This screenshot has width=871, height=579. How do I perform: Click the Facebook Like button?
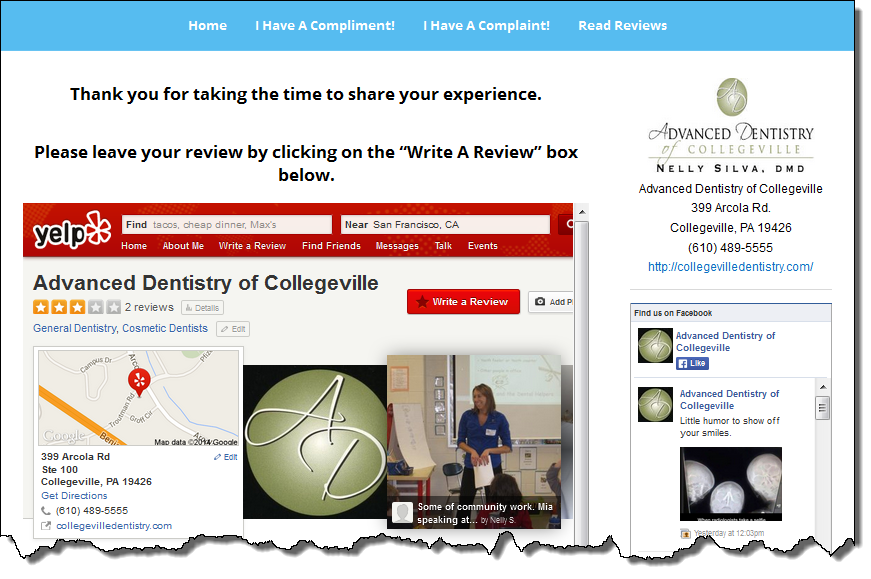(692, 363)
